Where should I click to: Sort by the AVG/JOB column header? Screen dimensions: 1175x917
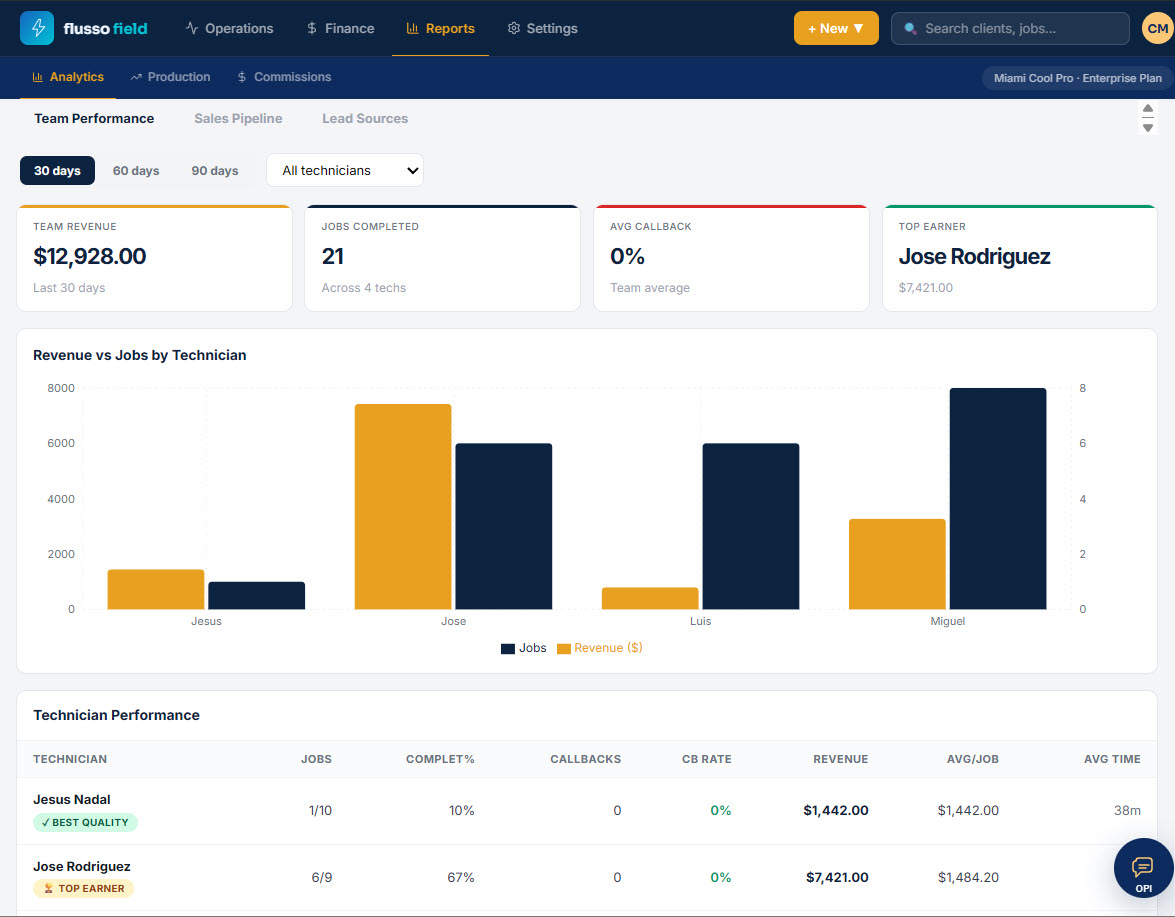973,759
